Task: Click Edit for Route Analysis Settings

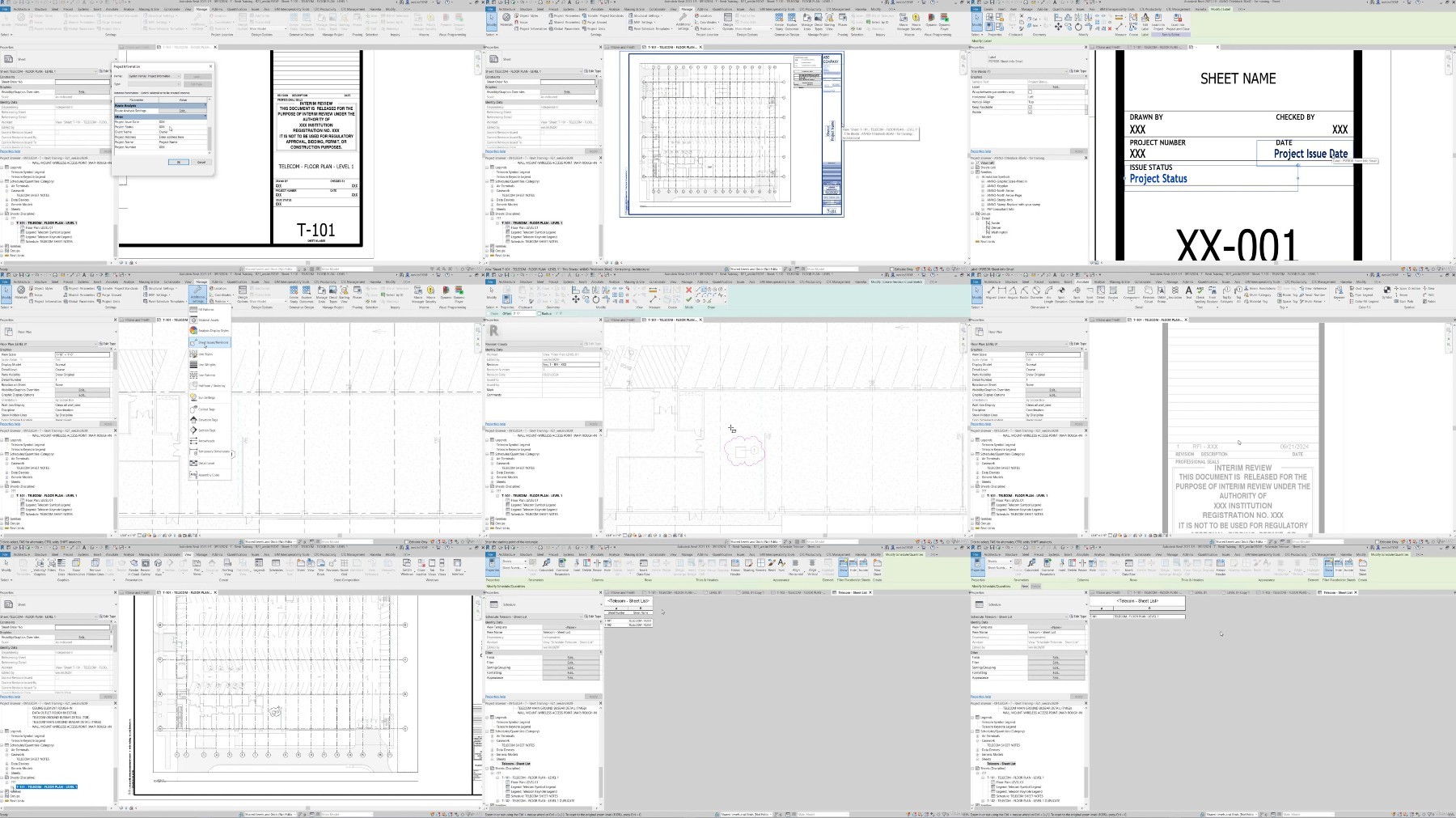Action: point(183,111)
